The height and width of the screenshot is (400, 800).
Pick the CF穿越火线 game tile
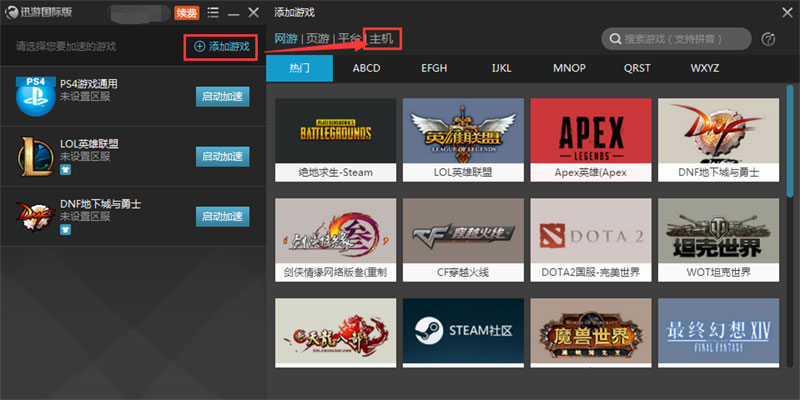(463, 240)
